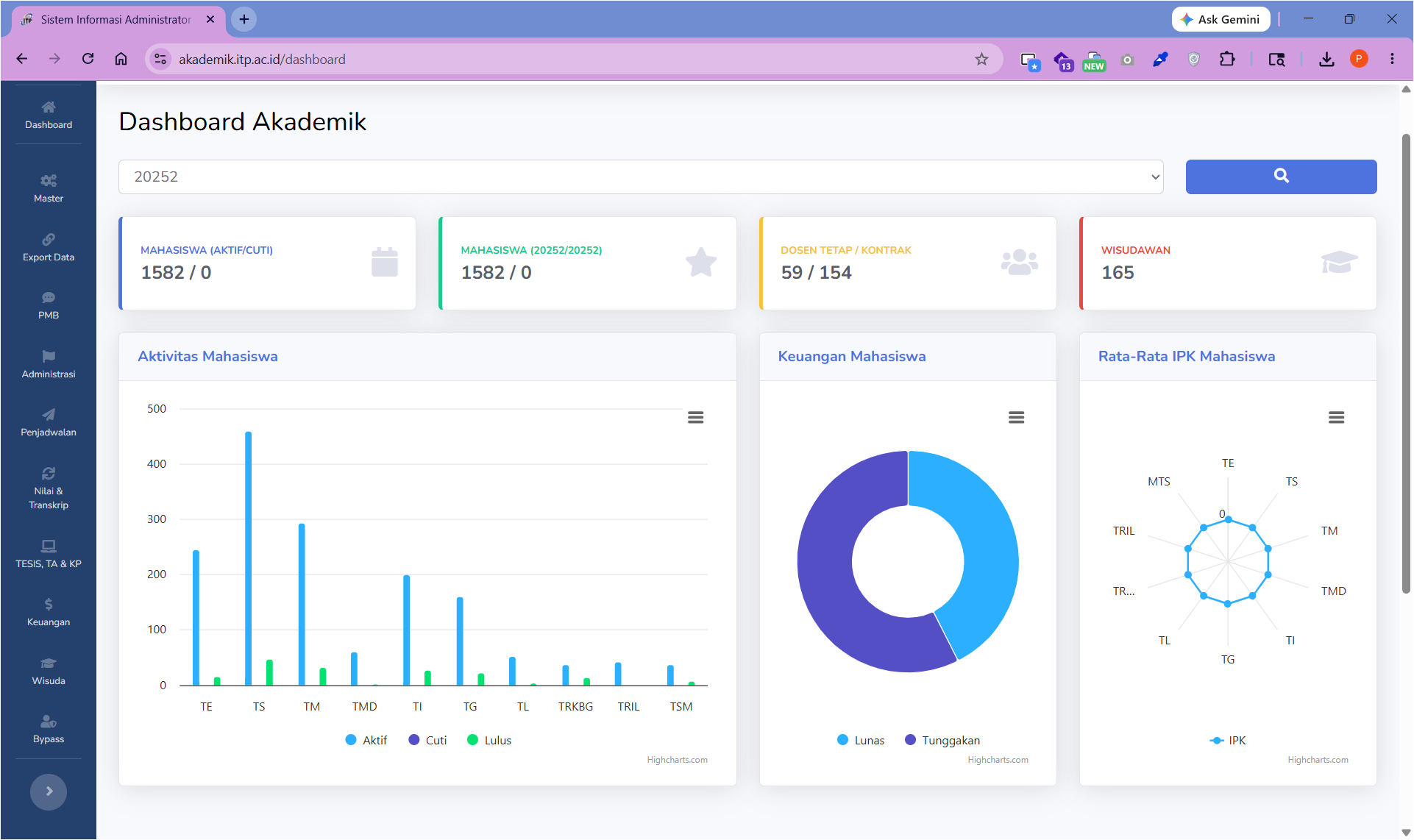Open the Administrasi sidebar menu

click(x=49, y=365)
